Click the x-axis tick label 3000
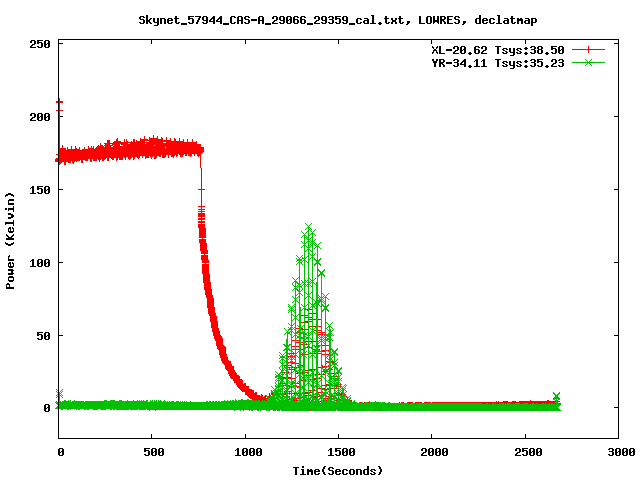 (x=621, y=452)
